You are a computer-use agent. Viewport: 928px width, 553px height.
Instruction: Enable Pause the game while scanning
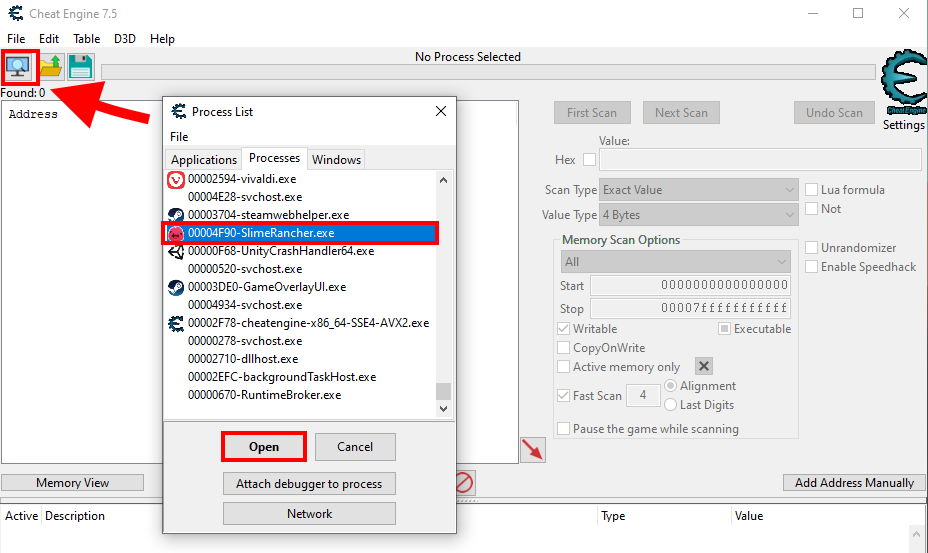tap(563, 429)
